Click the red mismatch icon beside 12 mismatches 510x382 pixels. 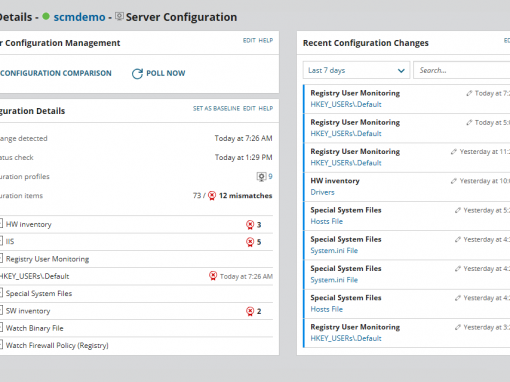pyautogui.click(x=212, y=196)
